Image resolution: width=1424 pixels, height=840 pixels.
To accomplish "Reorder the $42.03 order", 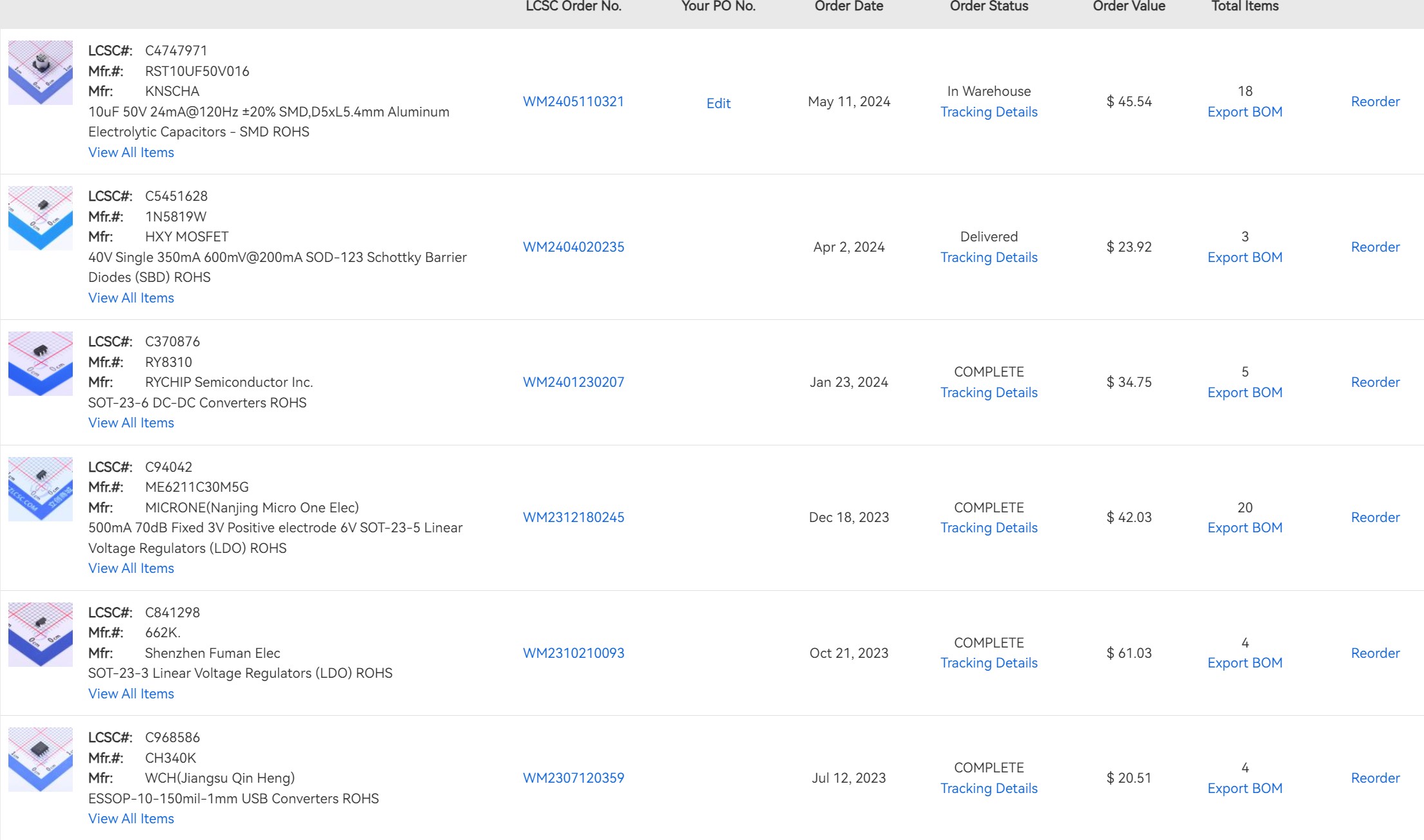I will (1375, 518).
